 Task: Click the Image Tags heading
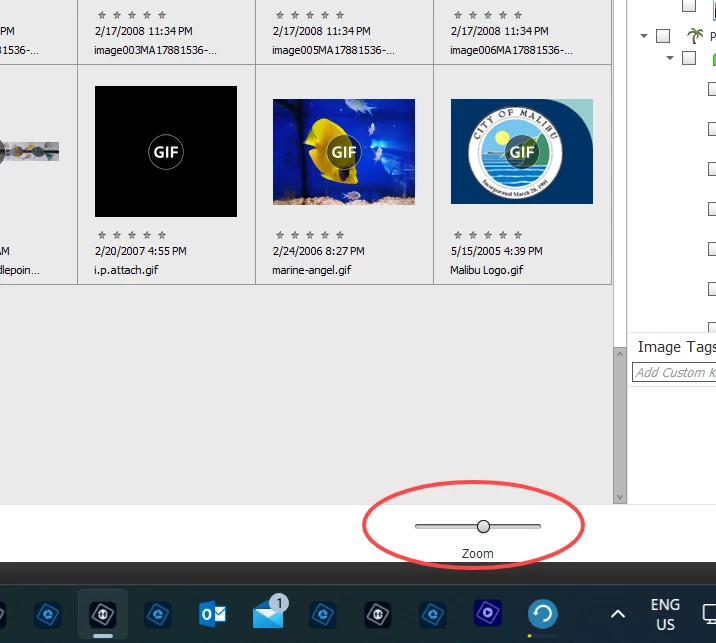(x=677, y=347)
